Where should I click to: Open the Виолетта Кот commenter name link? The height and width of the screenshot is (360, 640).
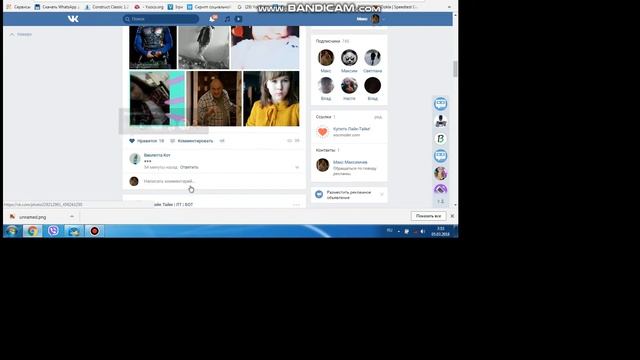[157, 155]
